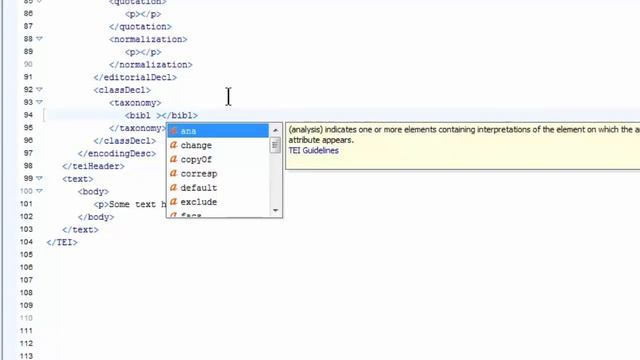Click the attribute icon beside 'default'

[173, 188]
